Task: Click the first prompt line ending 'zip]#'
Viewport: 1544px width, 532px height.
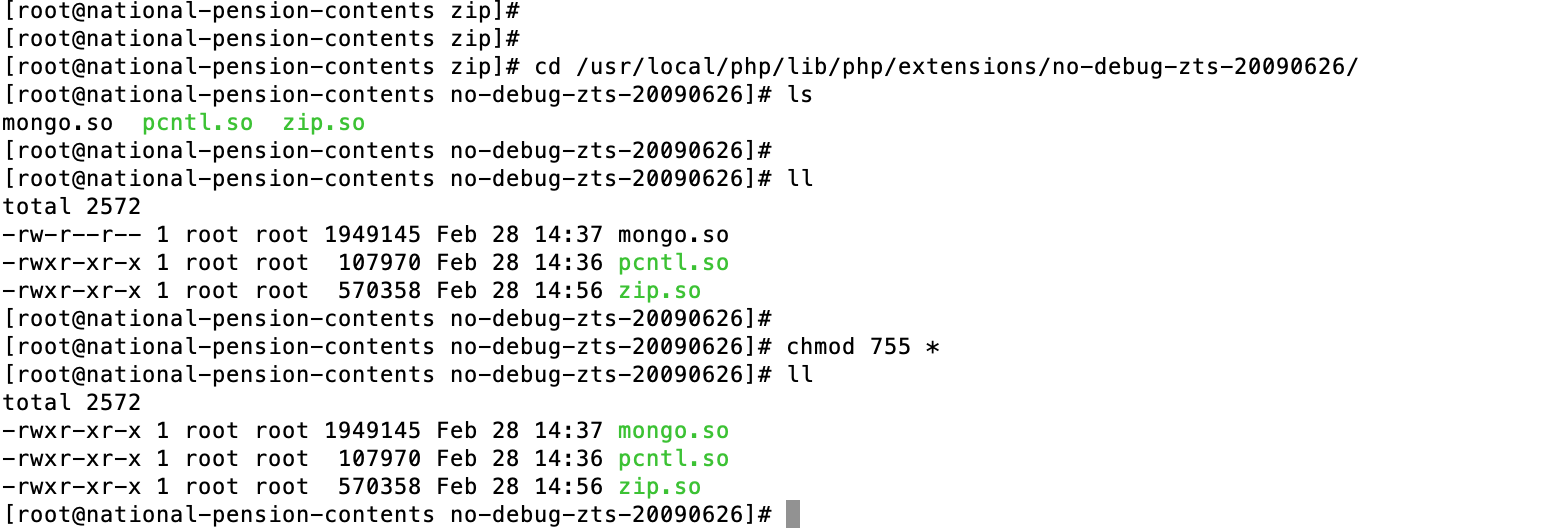Action: click(x=262, y=11)
